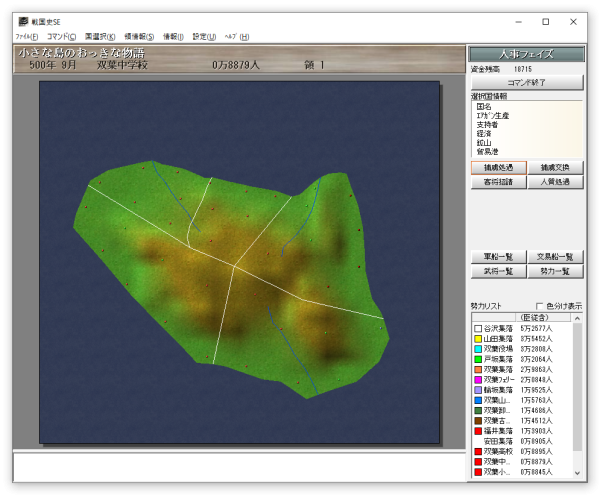Click the red faction icon for 福井集落
The image size is (600, 495).
[x=476, y=432]
